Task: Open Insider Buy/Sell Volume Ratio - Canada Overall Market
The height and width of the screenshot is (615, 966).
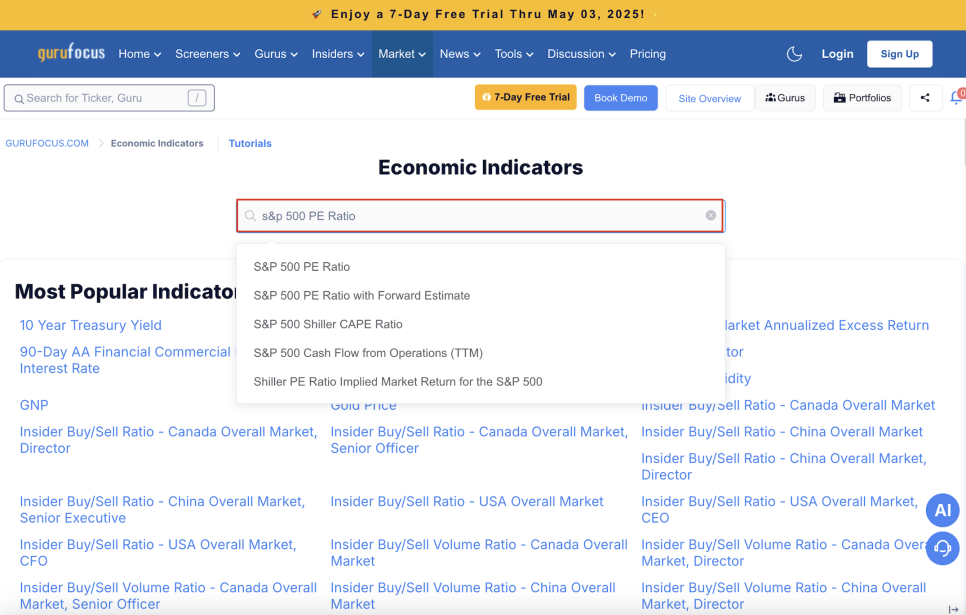Action: pyautogui.click(x=479, y=553)
